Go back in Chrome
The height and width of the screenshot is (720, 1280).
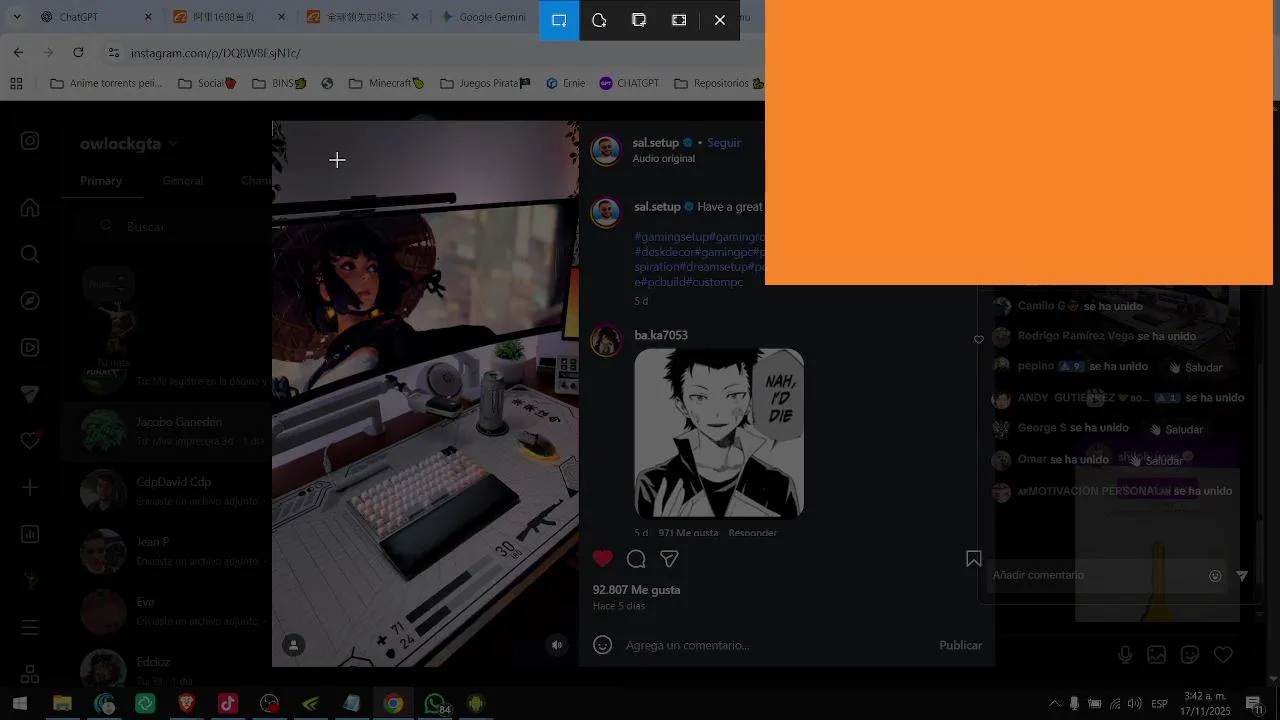tap(18, 52)
